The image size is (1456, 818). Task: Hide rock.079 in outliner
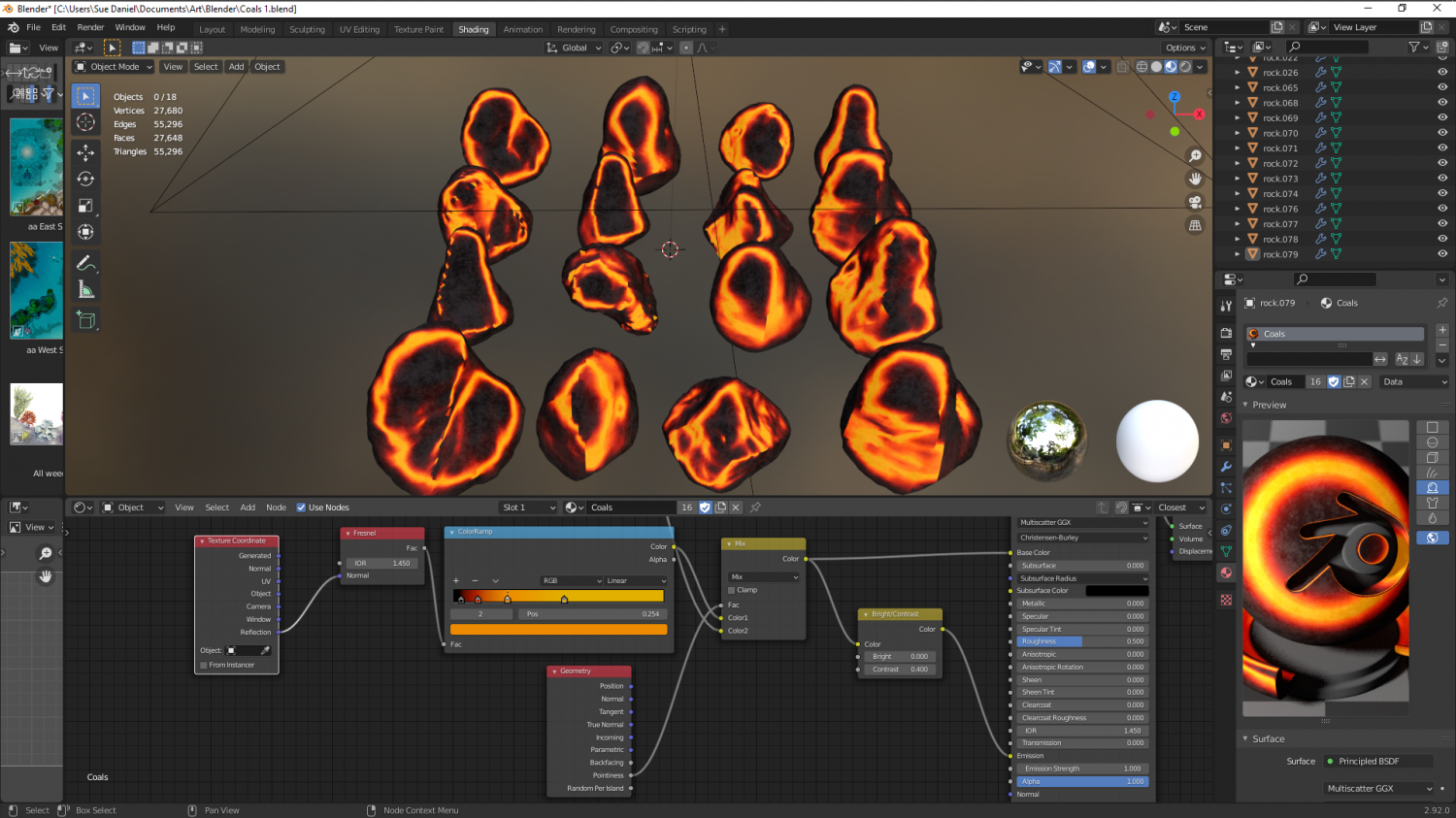point(1441,254)
